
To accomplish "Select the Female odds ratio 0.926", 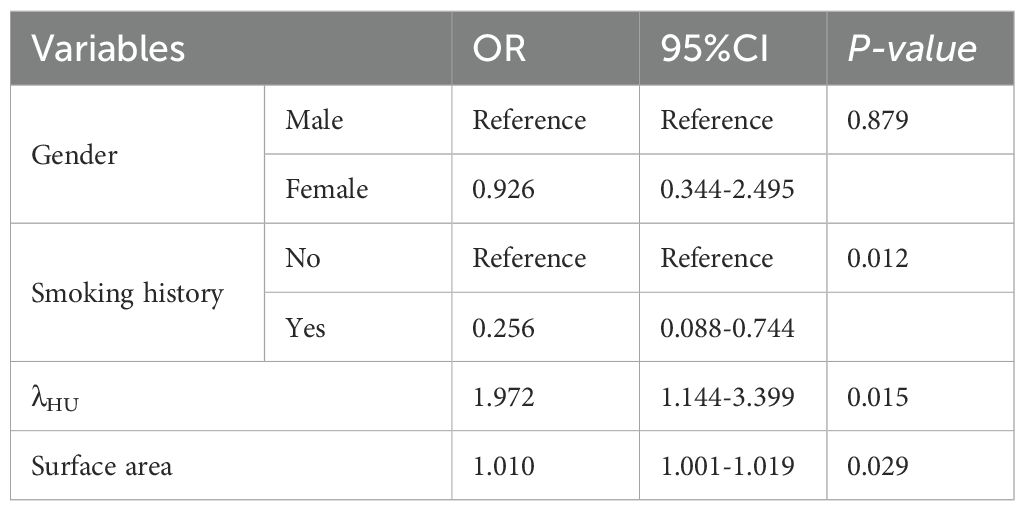I will tap(505, 189).
